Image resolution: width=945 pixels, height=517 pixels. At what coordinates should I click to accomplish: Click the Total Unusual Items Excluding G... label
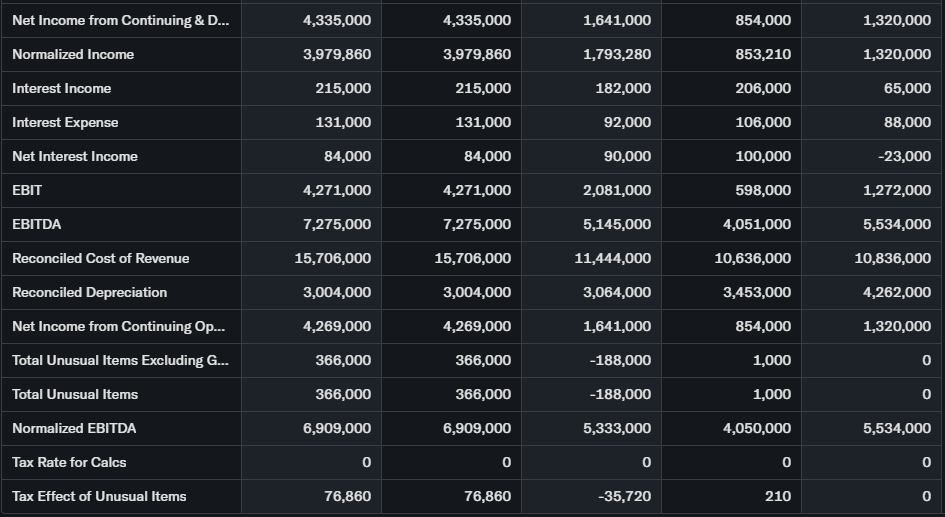point(120,360)
